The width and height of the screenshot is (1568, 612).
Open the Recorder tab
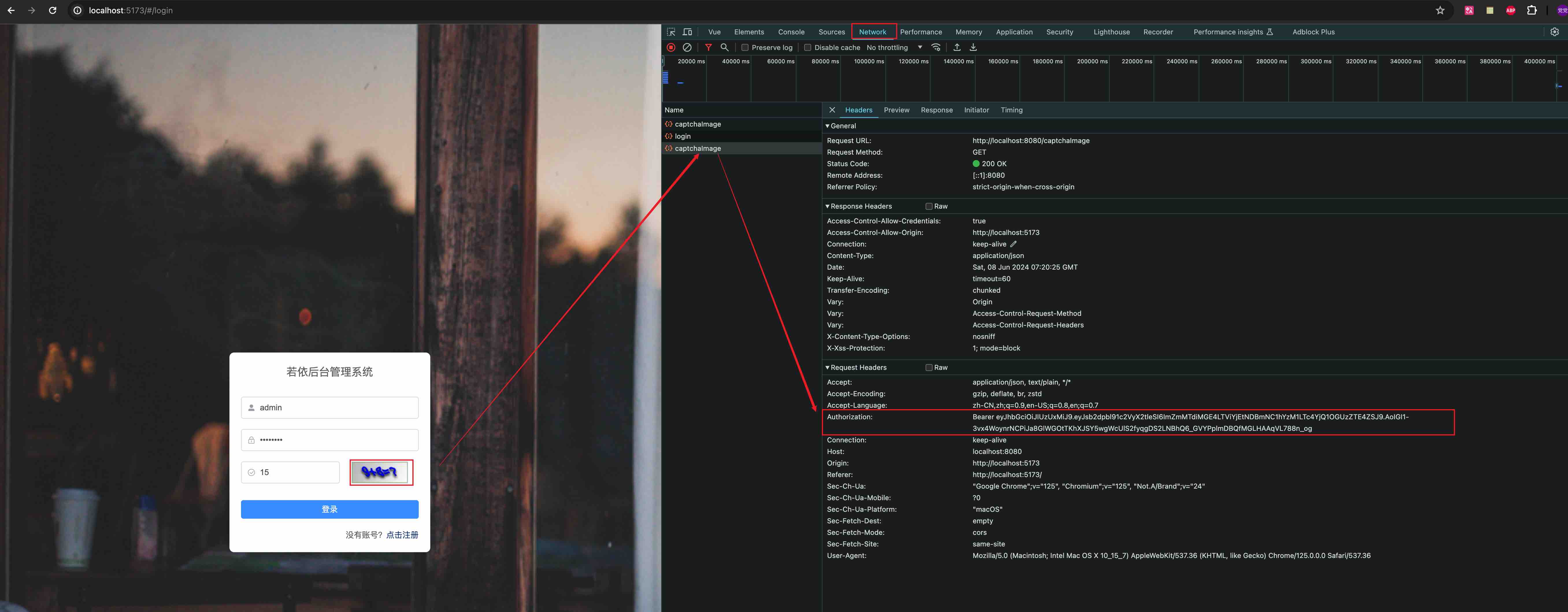pyautogui.click(x=1158, y=32)
